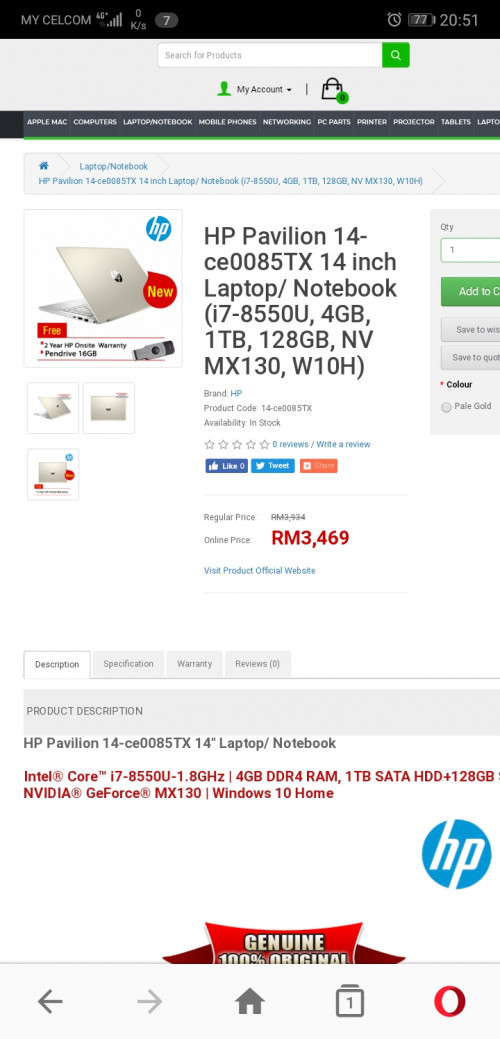This screenshot has height=1039, width=500.
Task: Go to home via breadcrumb house icon
Action: (44, 166)
